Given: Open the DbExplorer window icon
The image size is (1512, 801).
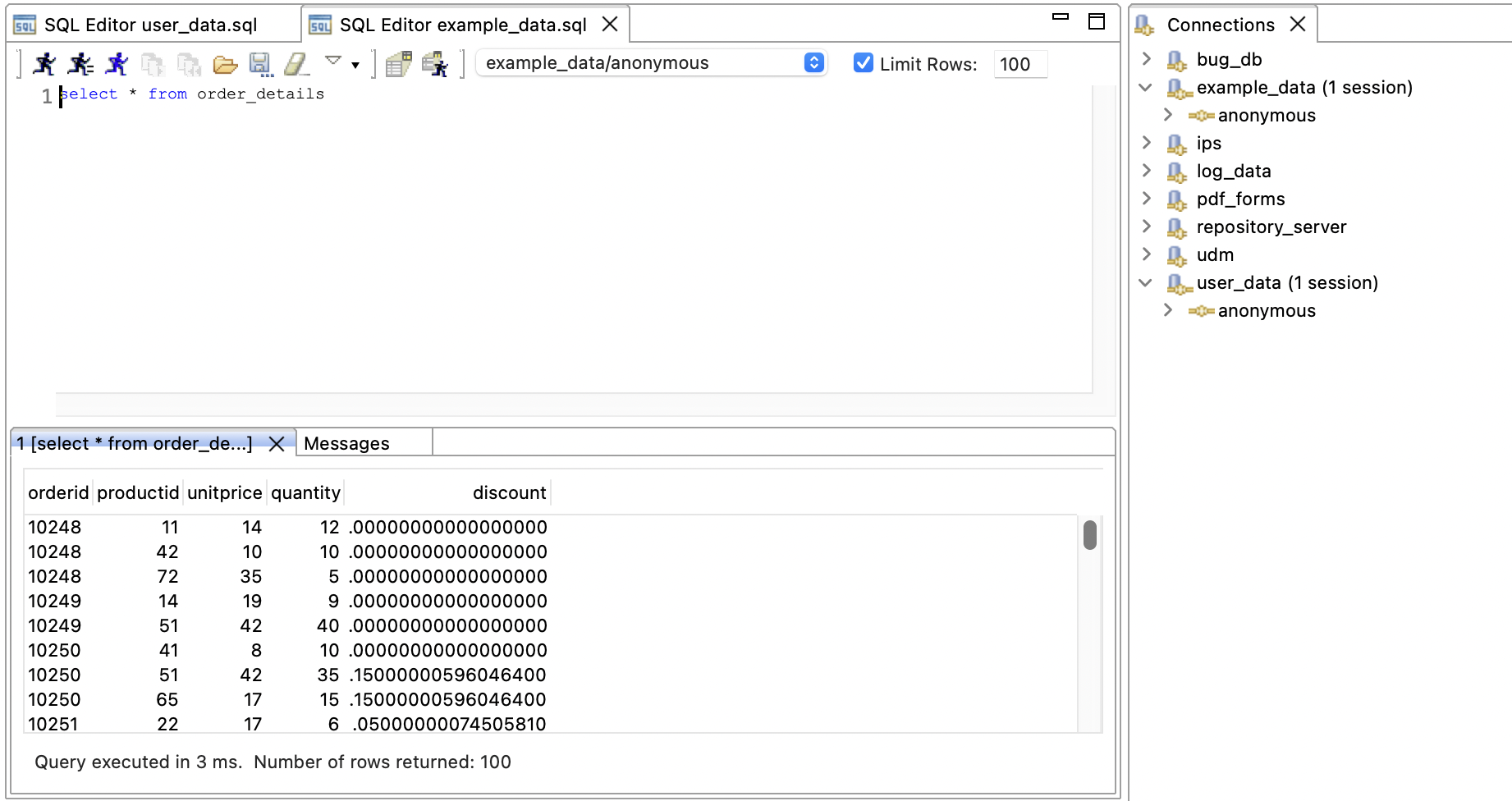Looking at the screenshot, I should click(435, 63).
